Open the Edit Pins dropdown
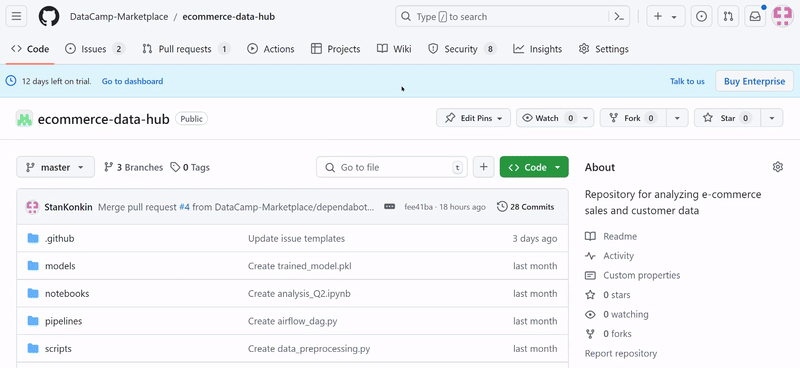The height and width of the screenshot is (368, 800). point(473,118)
